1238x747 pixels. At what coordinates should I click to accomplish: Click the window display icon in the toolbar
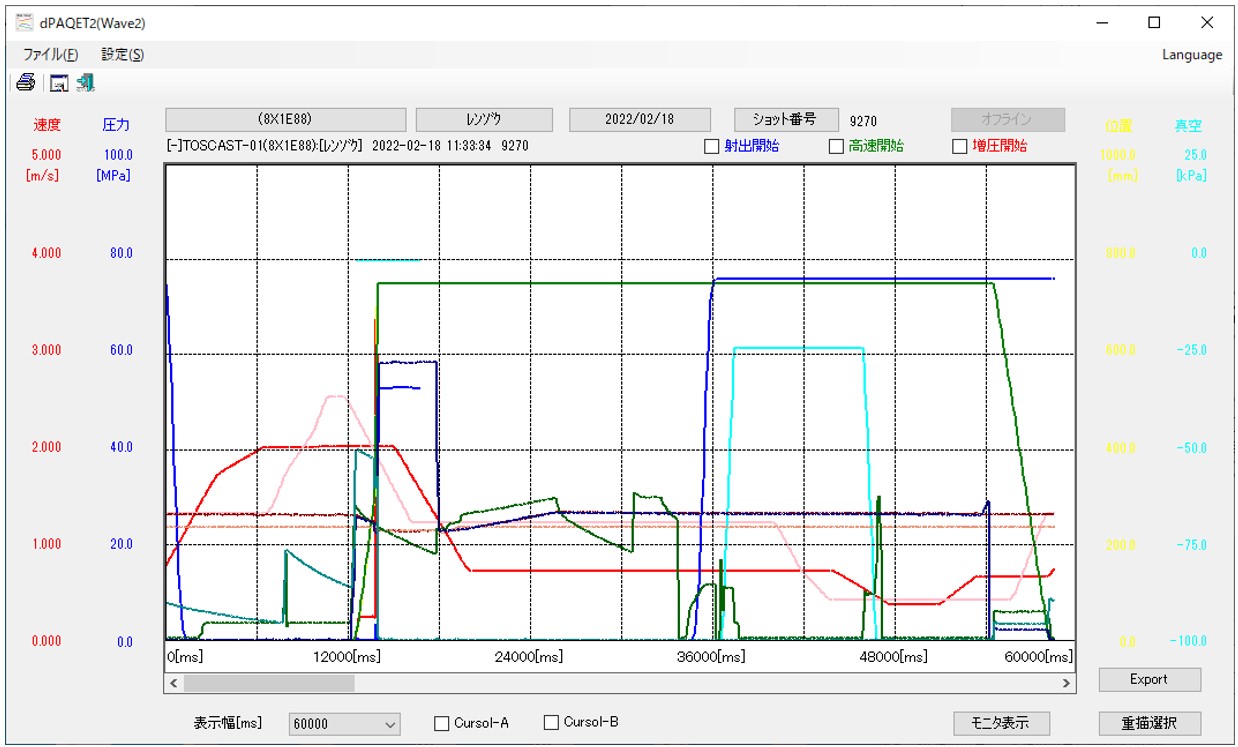pyautogui.click(x=59, y=84)
